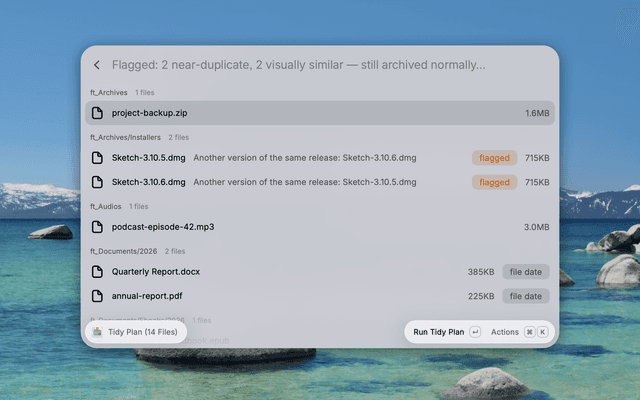Viewport: 640px width, 400px height.
Task: Run Tidy Plan
Action: [x=439, y=332]
